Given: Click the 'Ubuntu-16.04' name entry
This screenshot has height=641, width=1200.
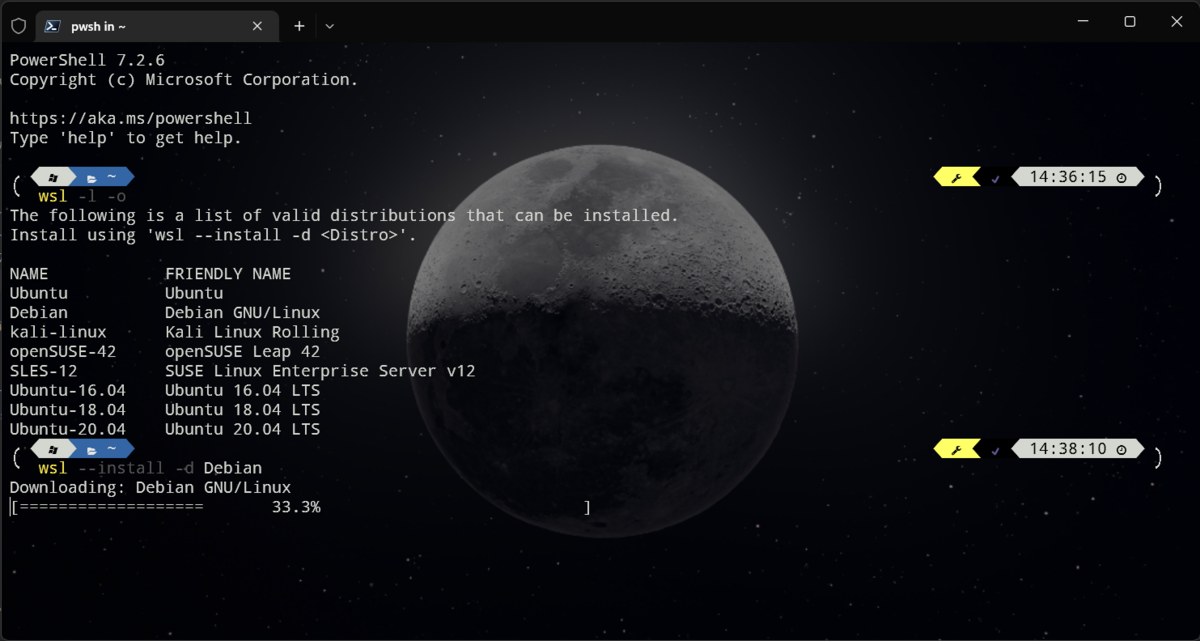Looking at the screenshot, I should pyautogui.click(x=68, y=391).
